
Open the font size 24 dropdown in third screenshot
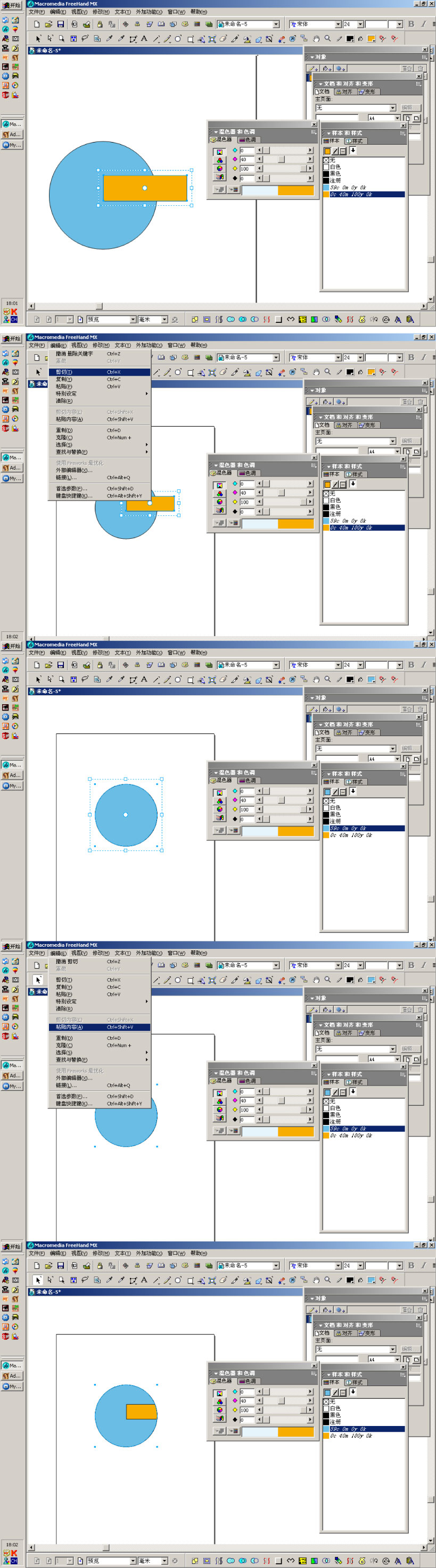tap(360, 665)
